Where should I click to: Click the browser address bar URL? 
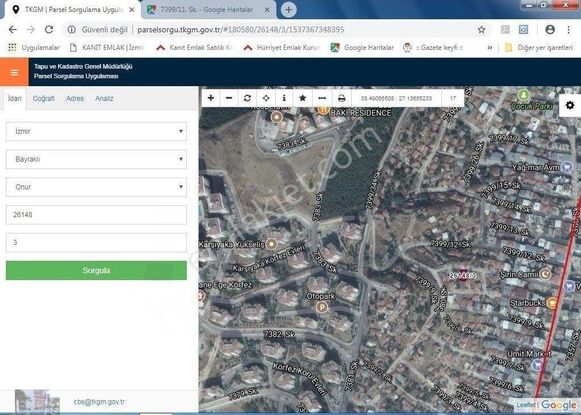[241, 30]
